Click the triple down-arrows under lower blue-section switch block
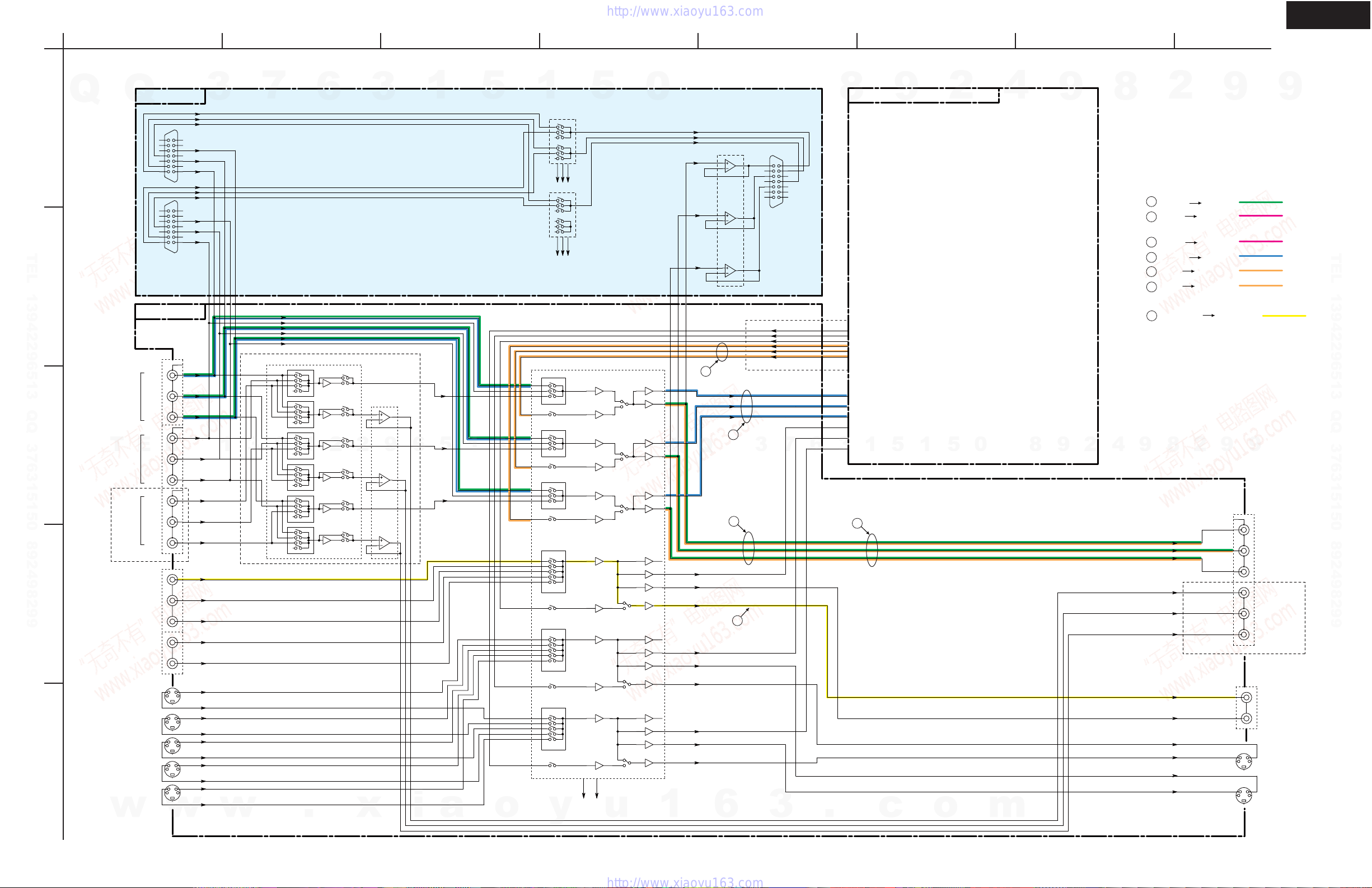 tap(563, 246)
